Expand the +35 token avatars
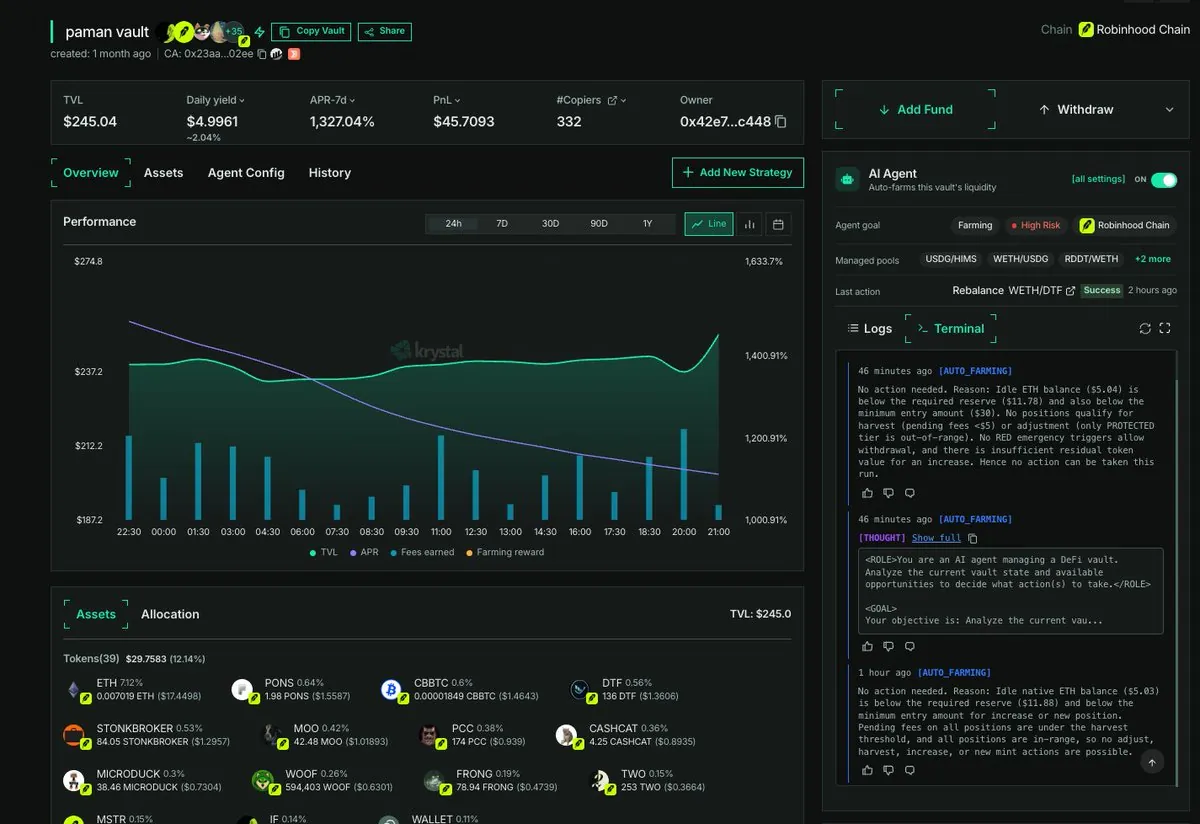 234,31
